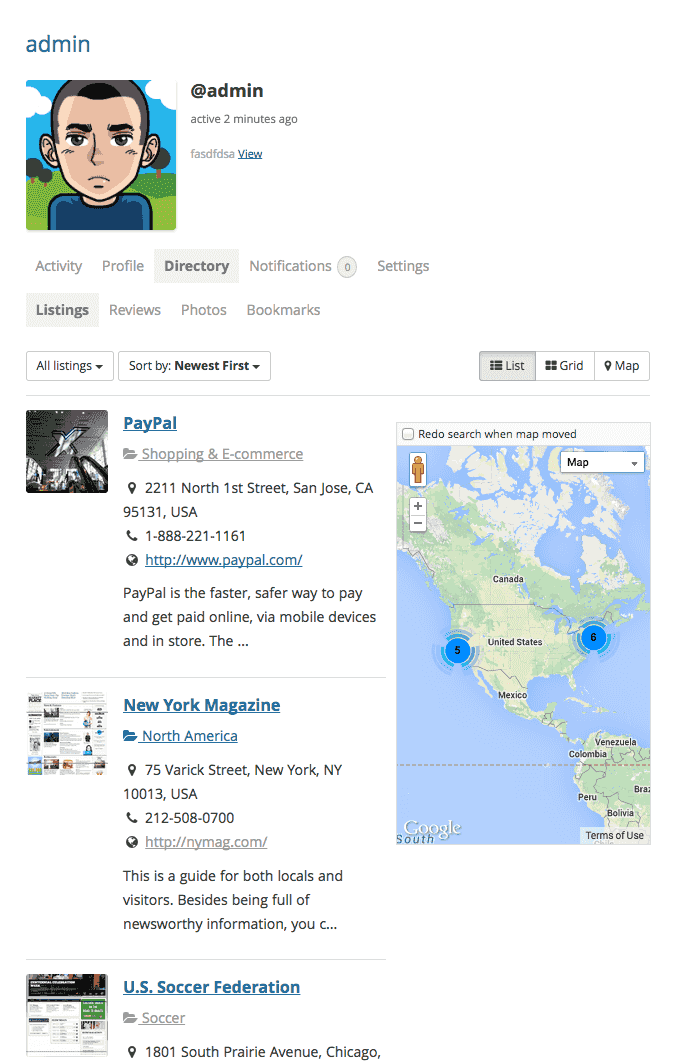This screenshot has width=675, height=1062.
Task: Click the folder icon beside North America
Action: pyautogui.click(x=130, y=736)
